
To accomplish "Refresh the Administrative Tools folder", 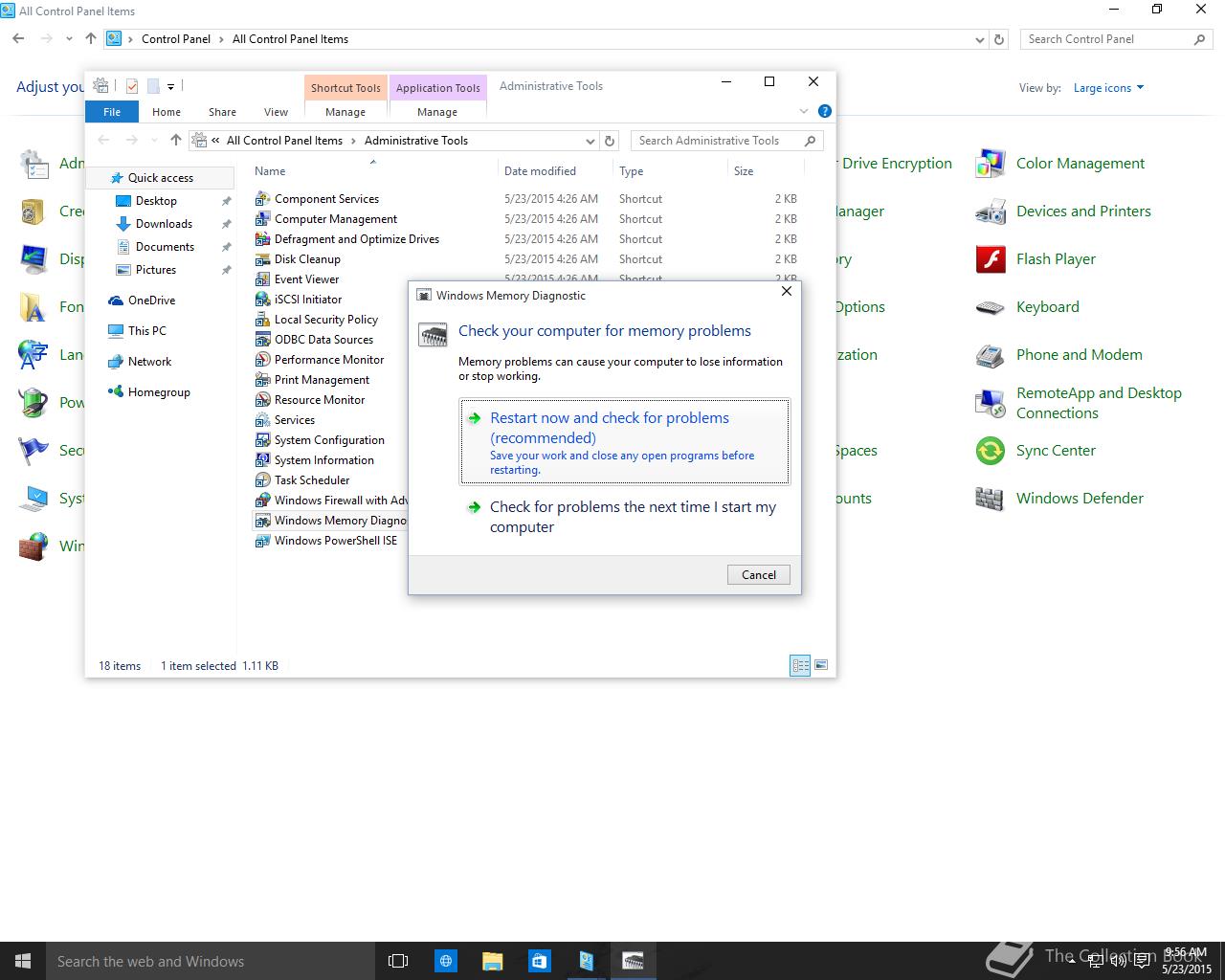I will coord(610,141).
